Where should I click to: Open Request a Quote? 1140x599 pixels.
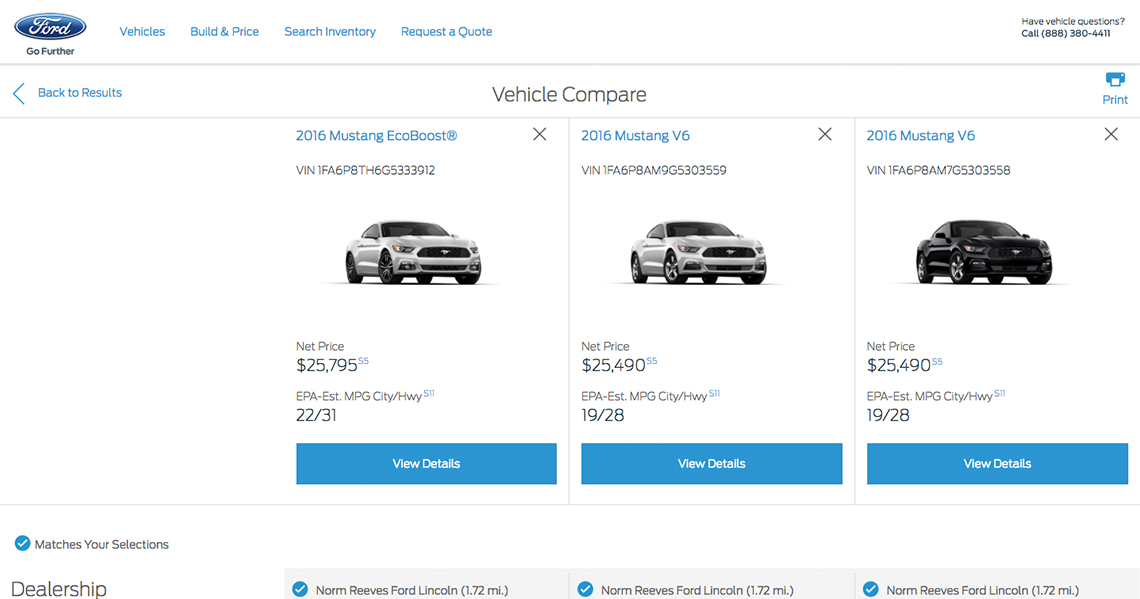(x=446, y=32)
